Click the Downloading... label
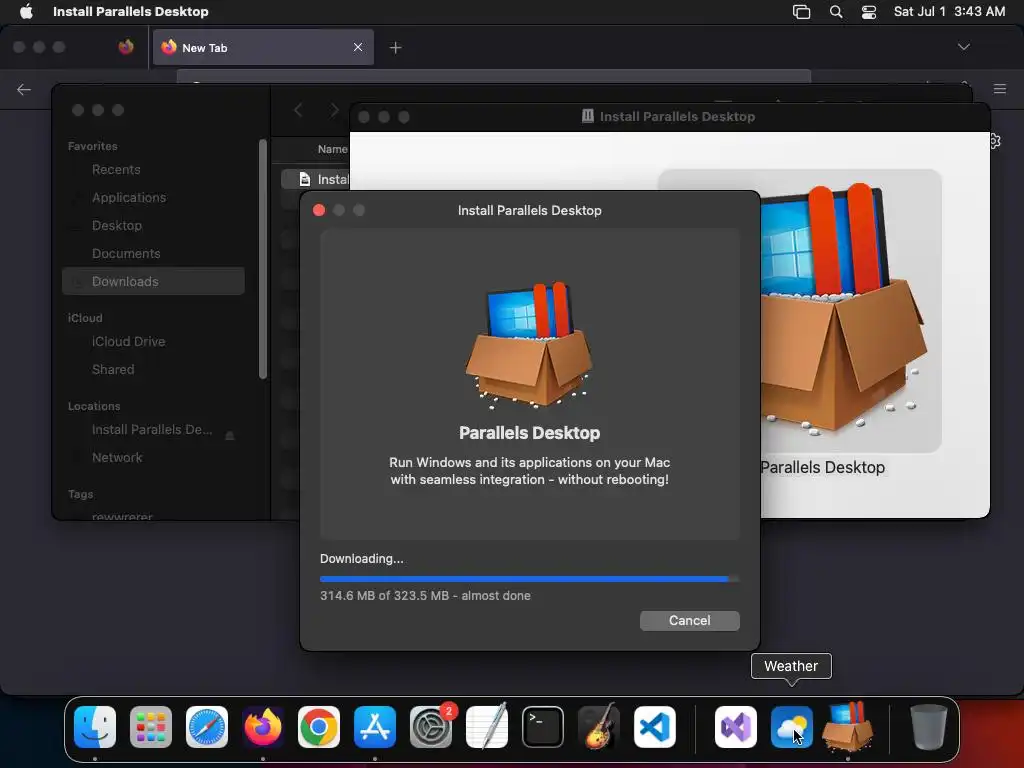Screen dimensions: 1024x768 pos(361,558)
